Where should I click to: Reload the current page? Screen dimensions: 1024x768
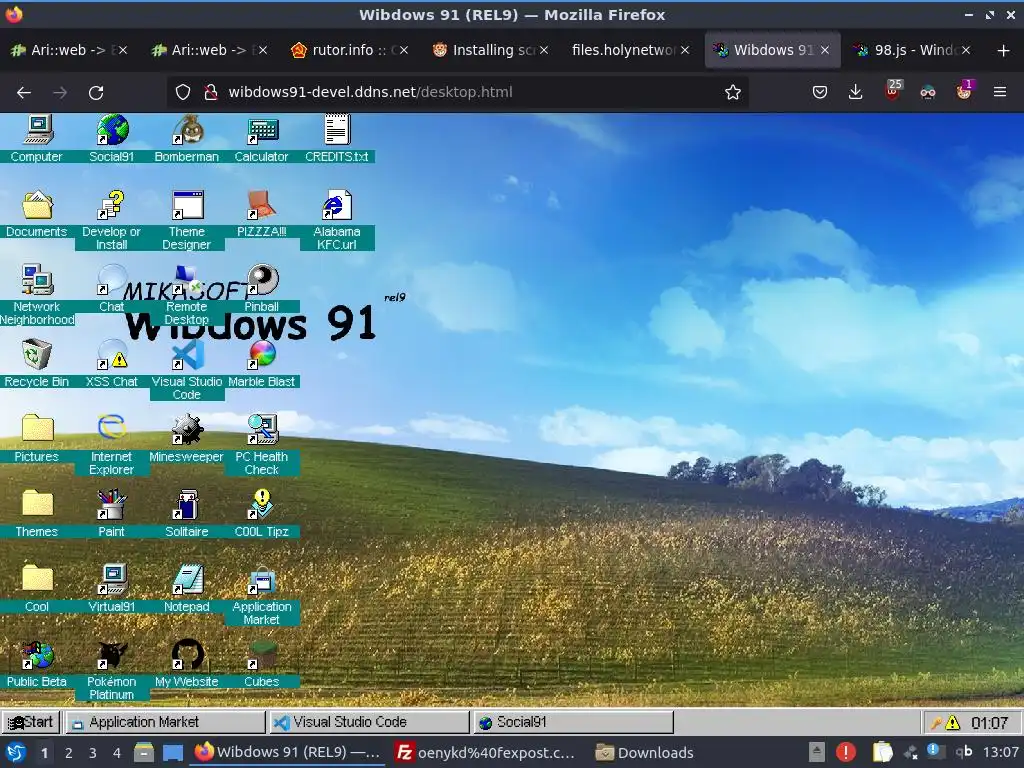[96, 93]
